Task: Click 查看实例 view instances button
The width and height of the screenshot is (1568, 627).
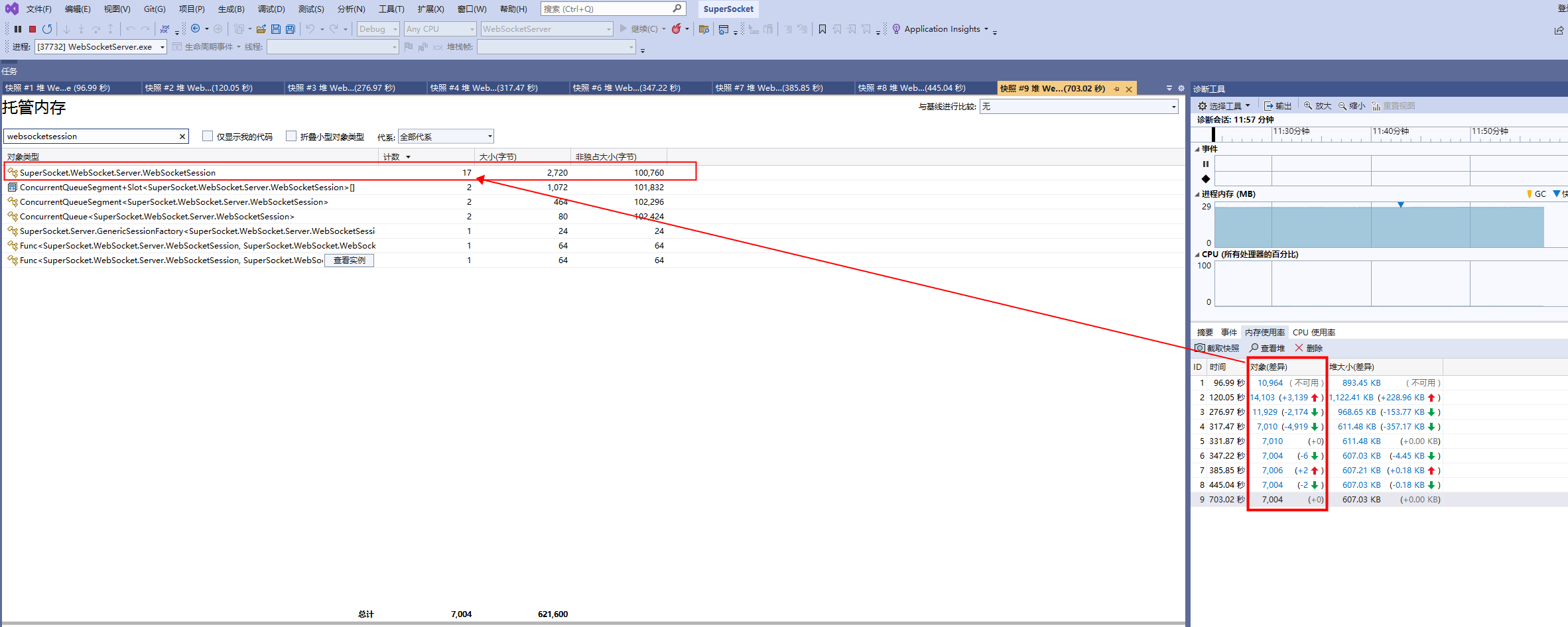Action: (x=350, y=260)
